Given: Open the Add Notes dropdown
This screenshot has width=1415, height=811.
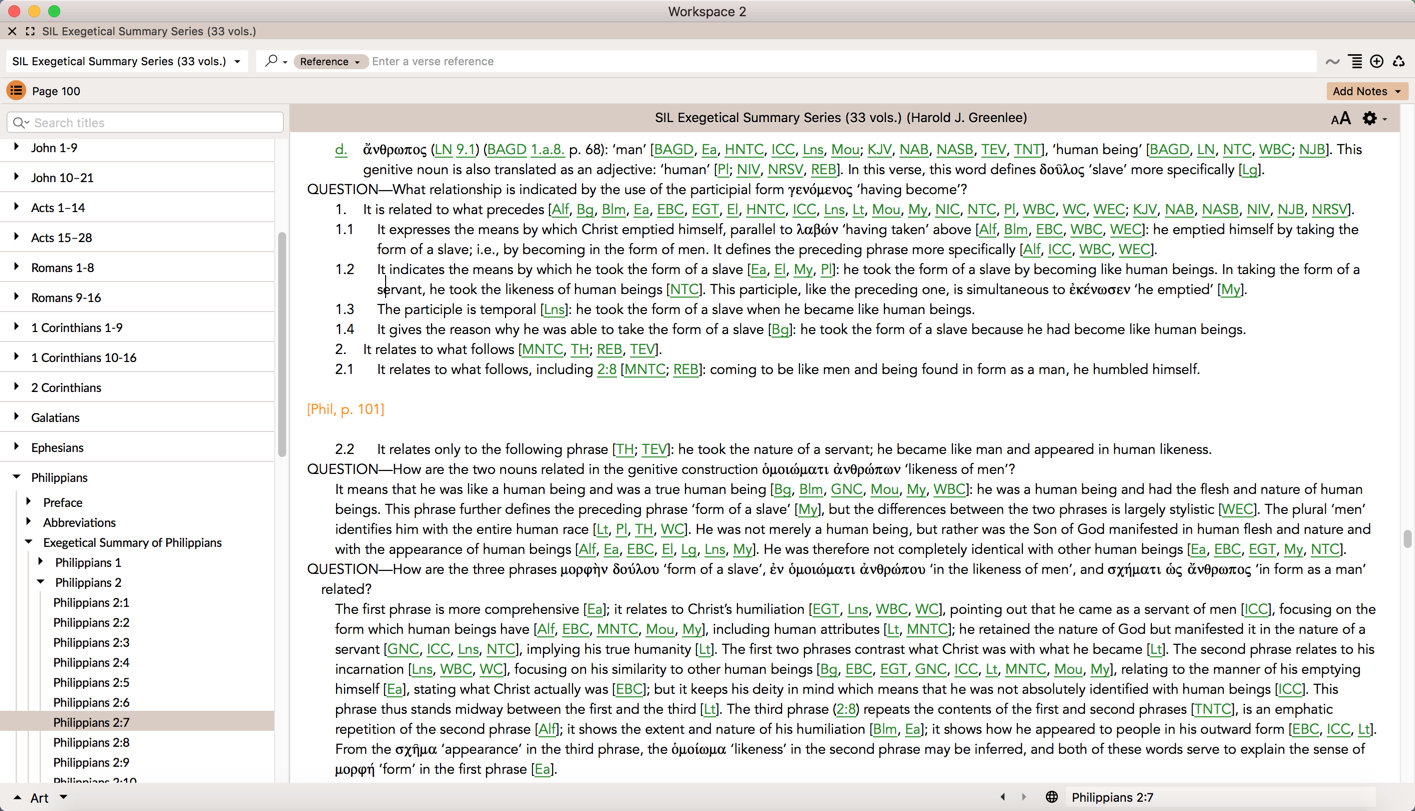Looking at the screenshot, I should pos(1367,91).
